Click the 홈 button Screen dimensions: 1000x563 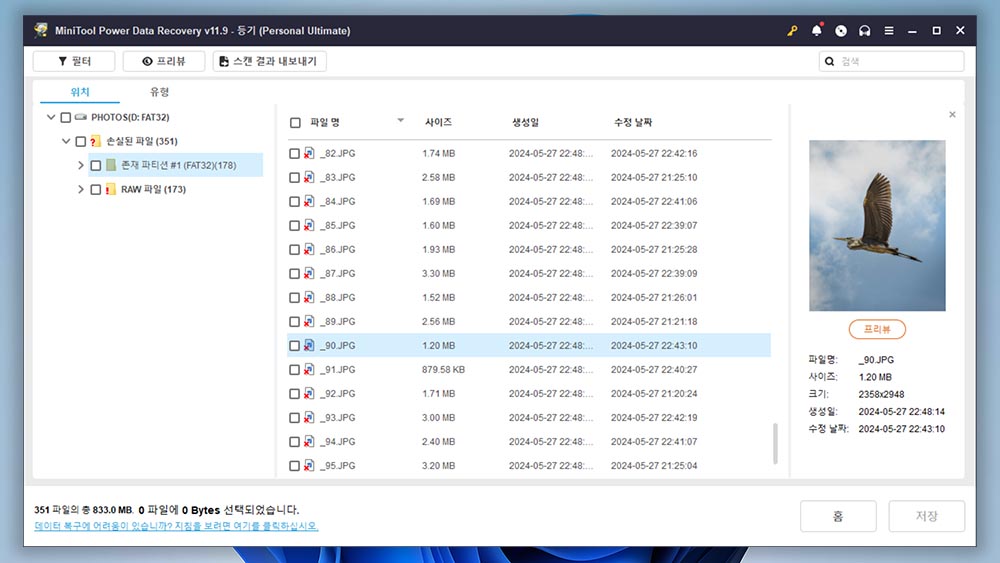838,516
